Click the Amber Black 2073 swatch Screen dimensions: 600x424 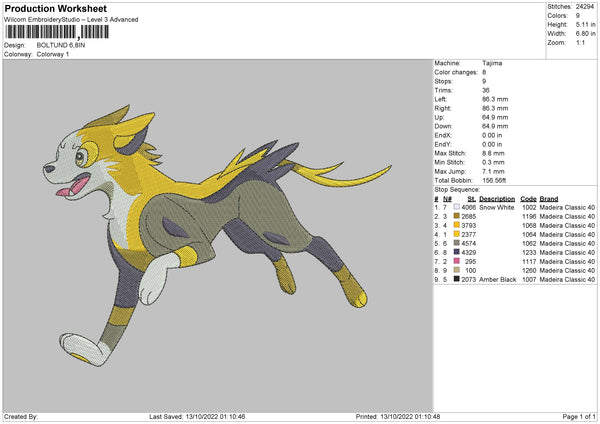coord(457,279)
